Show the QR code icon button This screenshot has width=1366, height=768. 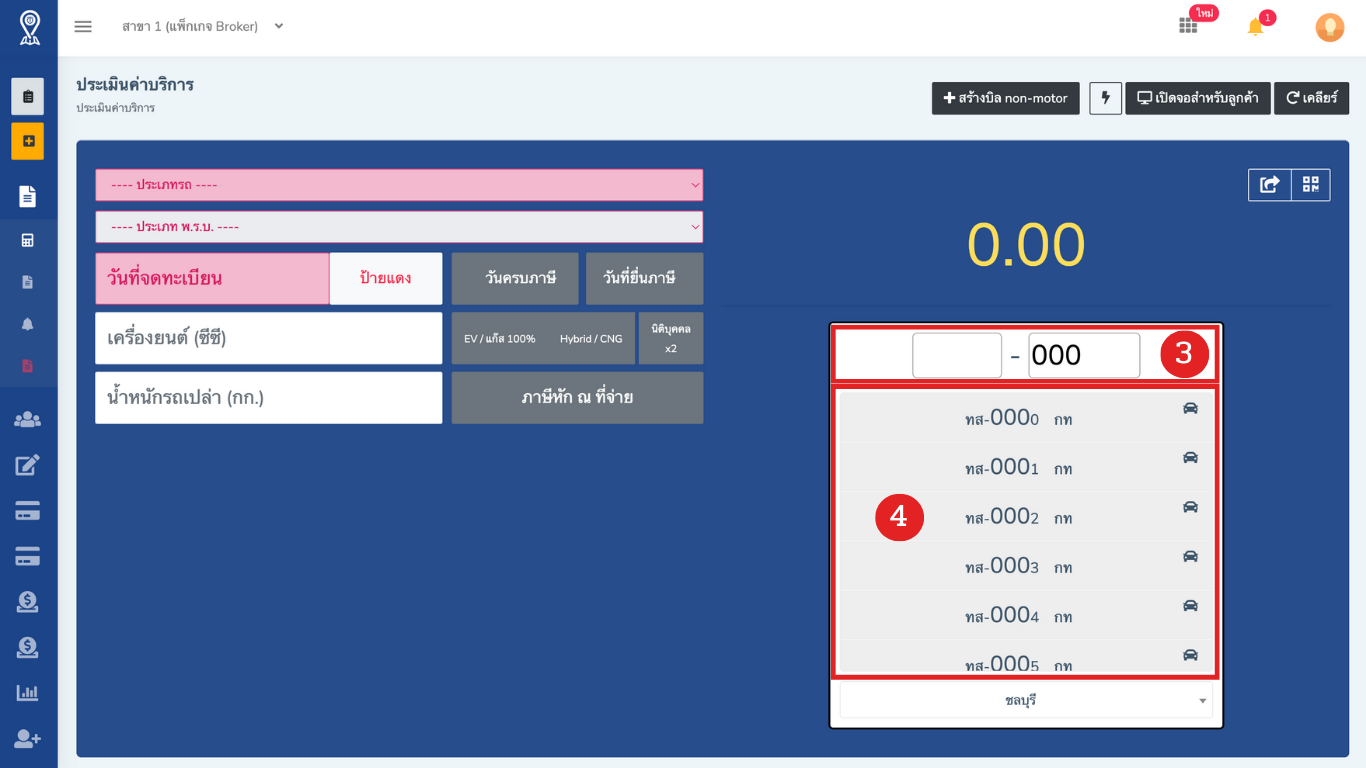(x=1311, y=185)
